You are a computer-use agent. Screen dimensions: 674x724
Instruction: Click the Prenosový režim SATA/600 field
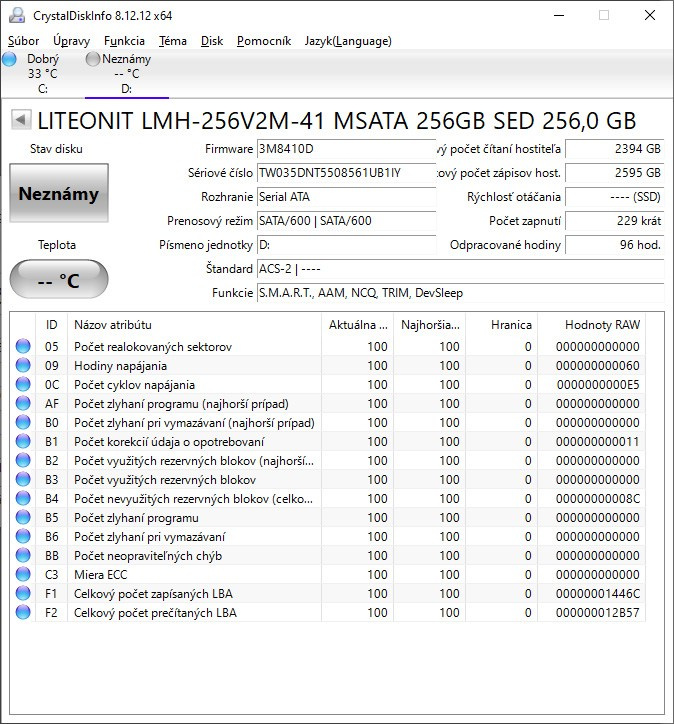click(346, 221)
